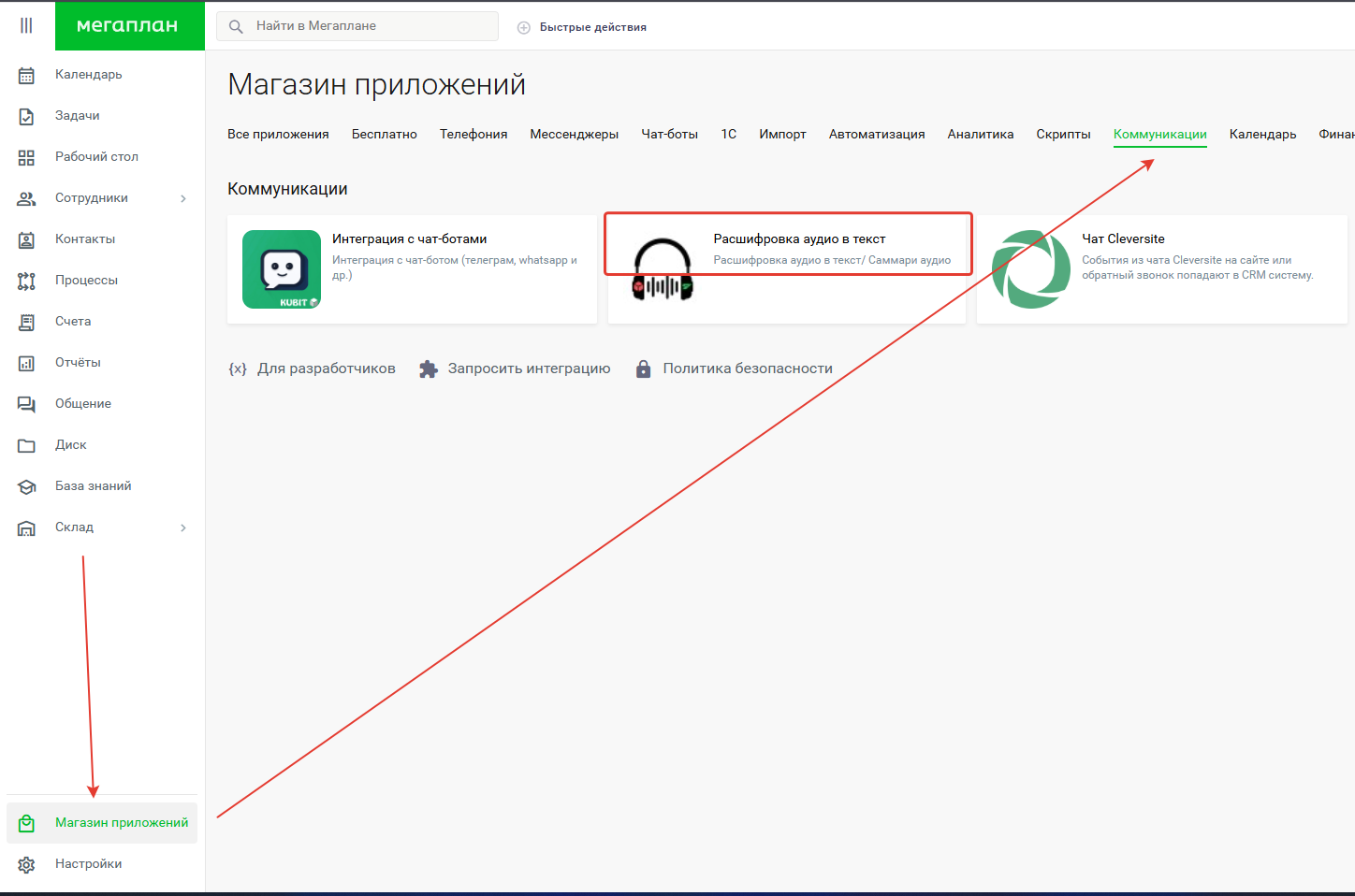1355x896 pixels.
Task: Open the Processes icon in sidebar
Action: (26, 281)
